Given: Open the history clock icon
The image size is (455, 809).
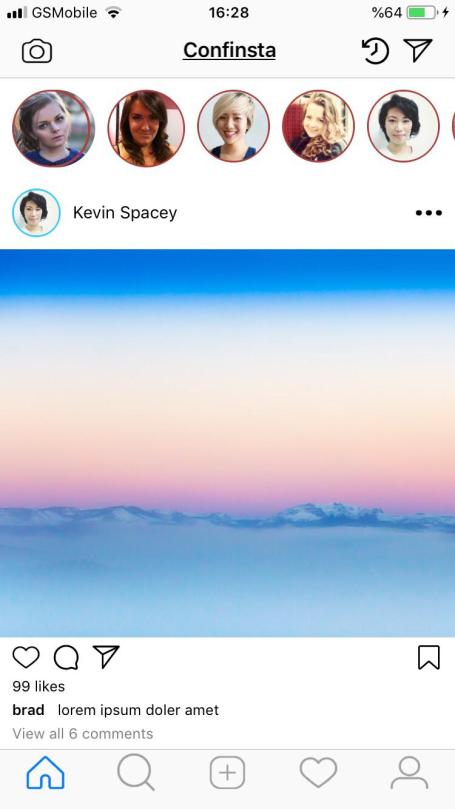Looking at the screenshot, I should click(x=375, y=51).
